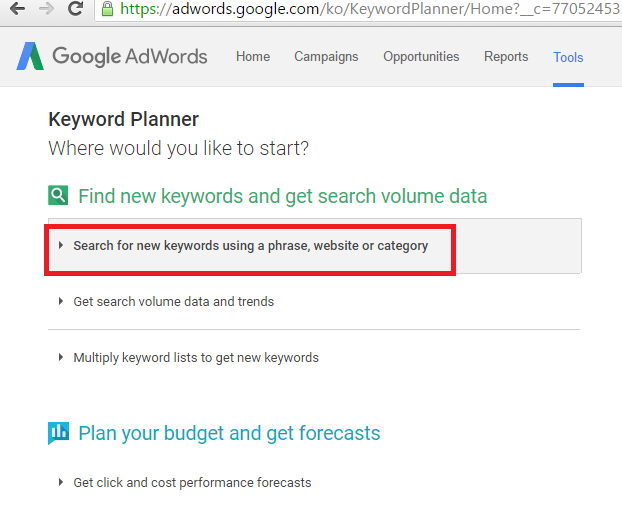Screen dimensions: 622x515
Task: Go back with the browser back arrow
Action: coord(17,8)
